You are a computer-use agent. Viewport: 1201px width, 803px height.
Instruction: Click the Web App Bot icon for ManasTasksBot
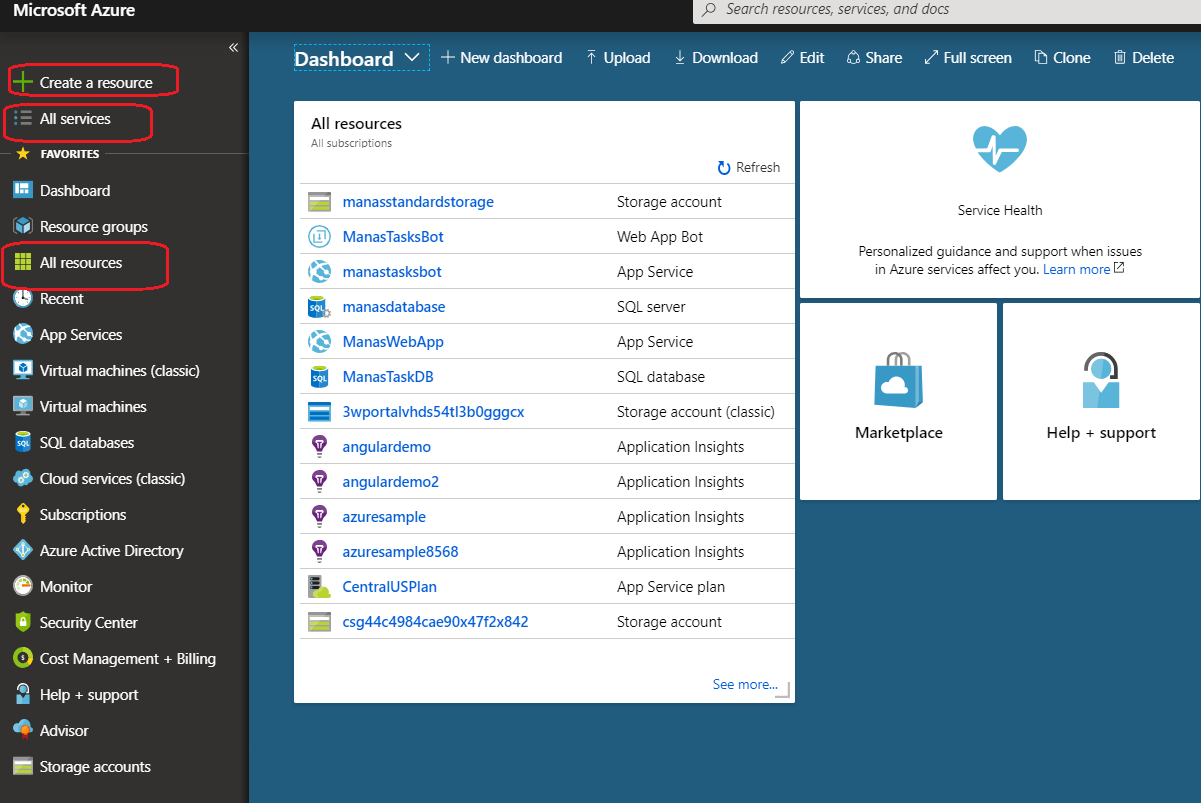coord(319,237)
